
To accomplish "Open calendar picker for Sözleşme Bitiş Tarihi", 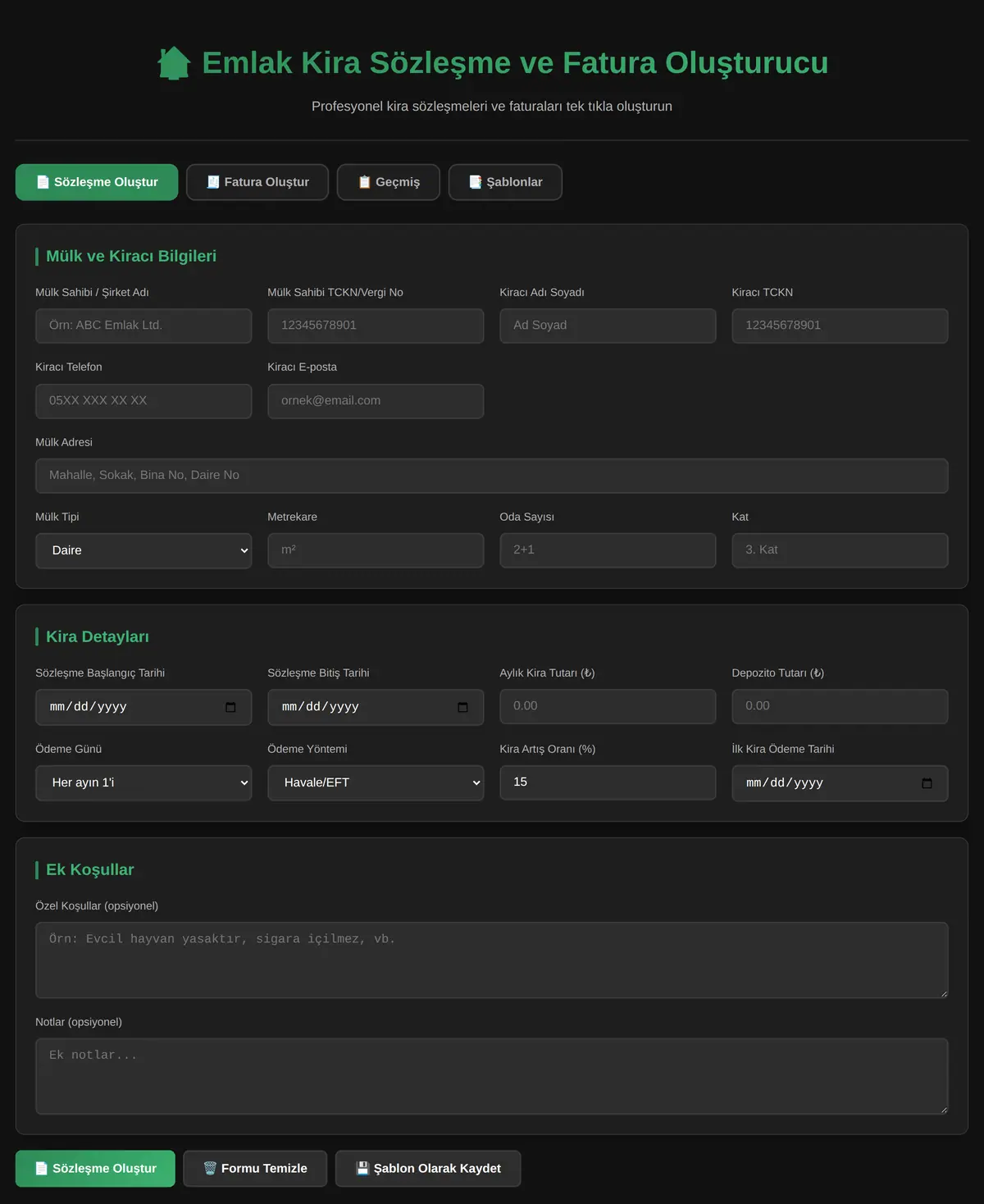I will click(462, 707).
